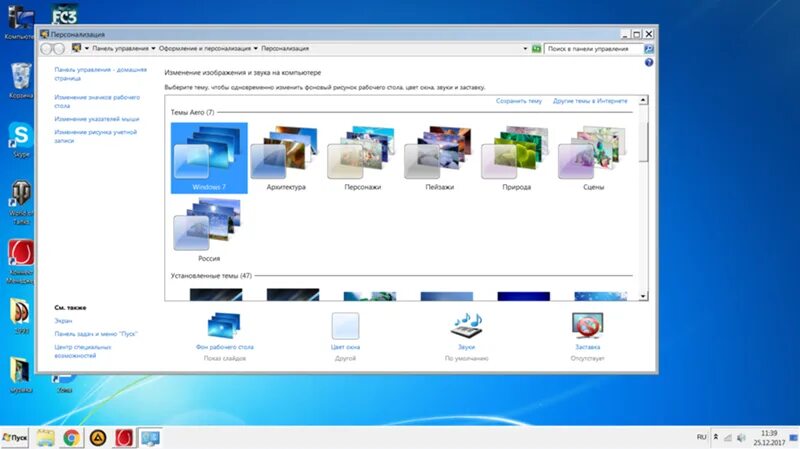Show hidden tray icons arrow
The height and width of the screenshot is (449, 800).
click(x=716, y=437)
